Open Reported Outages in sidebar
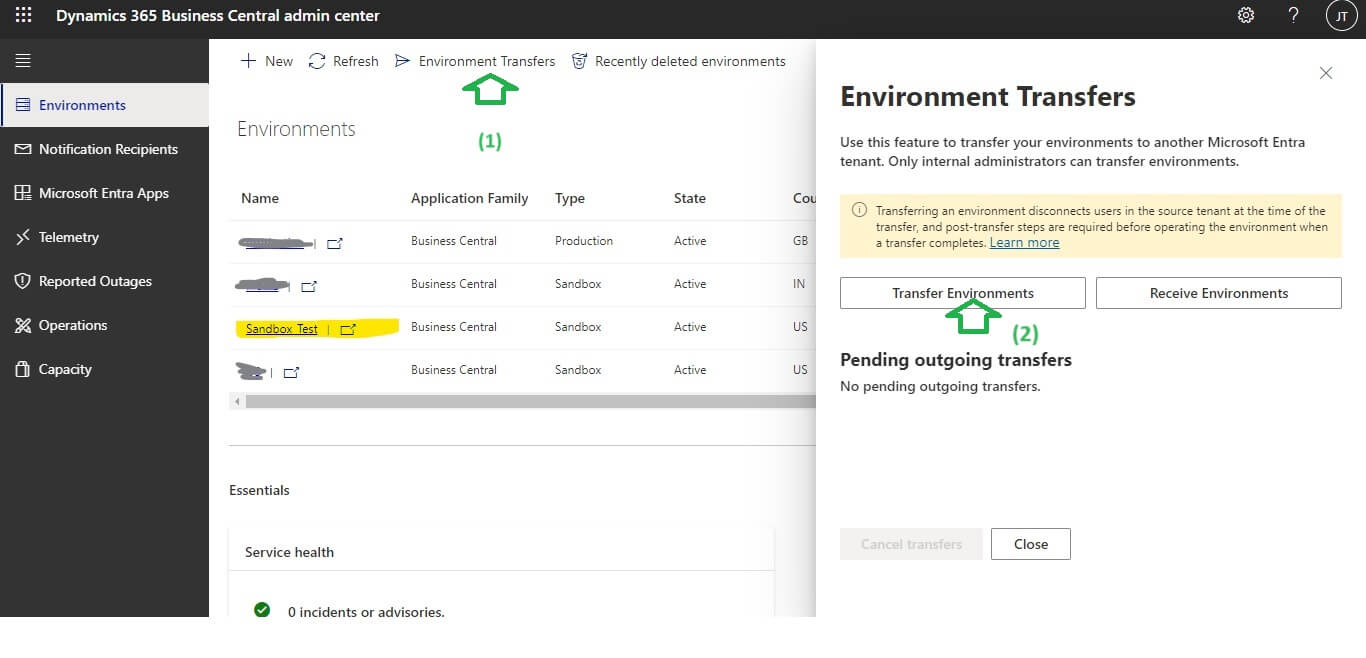The width and height of the screenshot is (1366, 658). [x=104, y=281]
